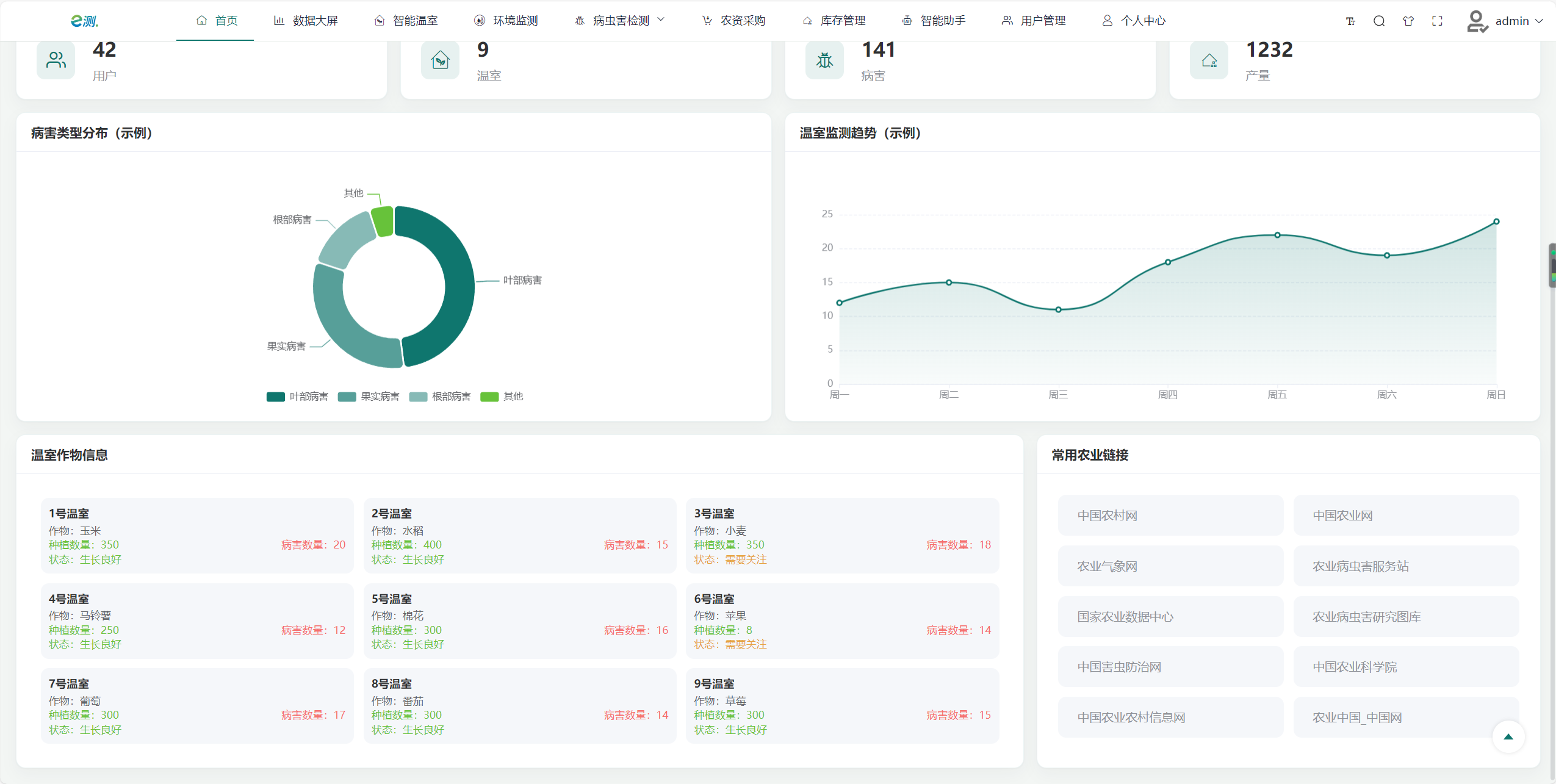Expand the 病虫害检测 dropdown chevron
The height and width of the screenshot is (784, 1556).
click(661, 20)
